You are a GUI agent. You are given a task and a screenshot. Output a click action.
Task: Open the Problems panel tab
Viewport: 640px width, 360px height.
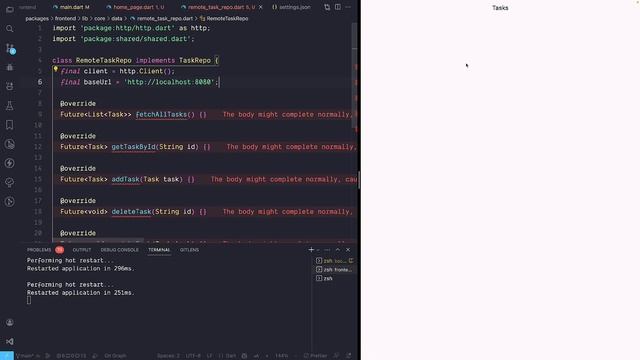point(39,250)
